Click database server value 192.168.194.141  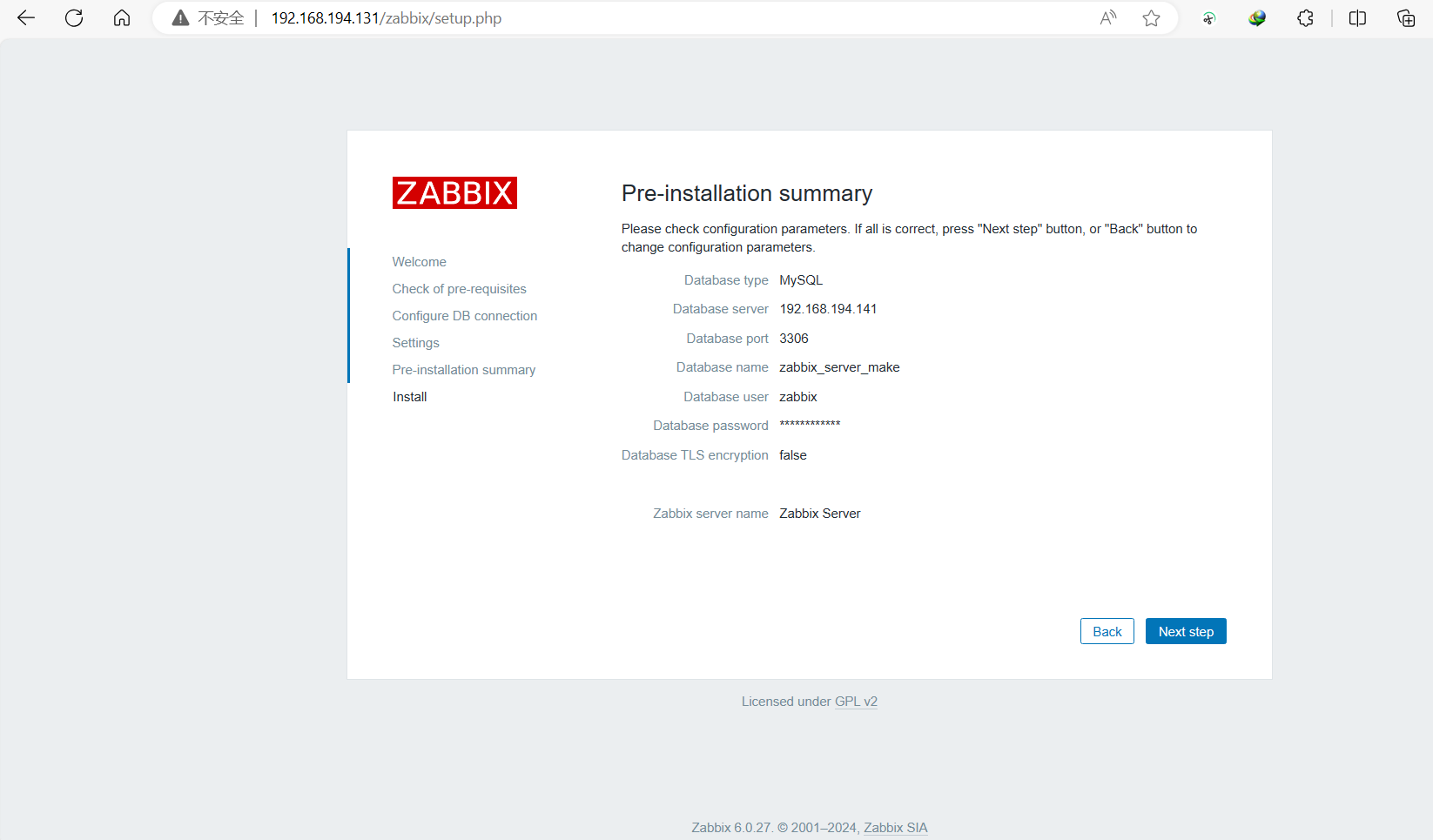(828, 309)
